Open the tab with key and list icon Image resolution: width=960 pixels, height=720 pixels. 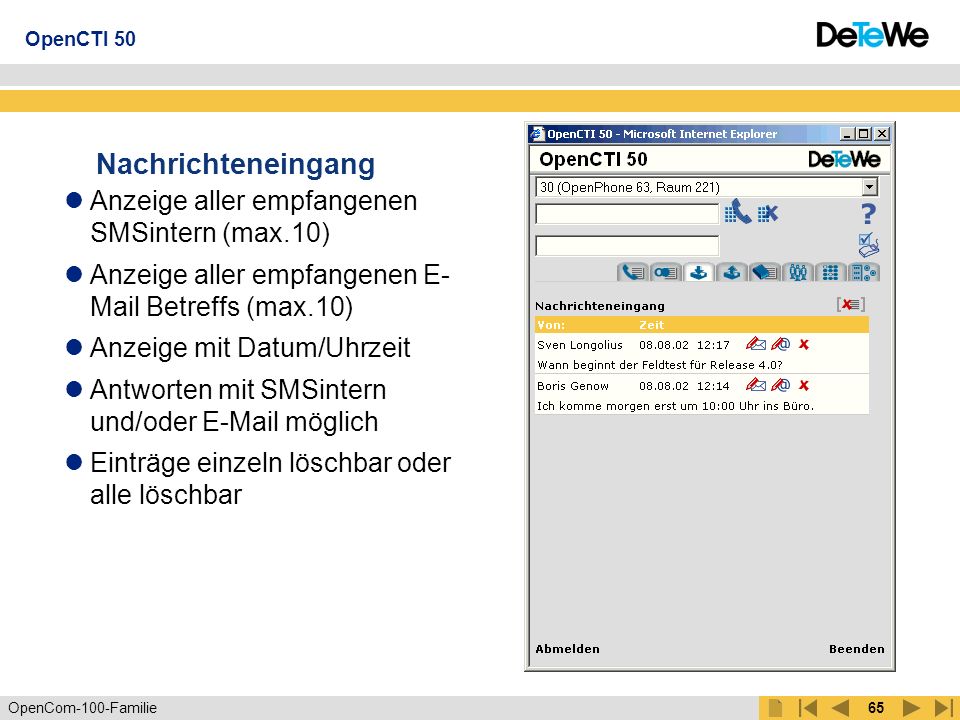pyautogui.click(x=666, y=272)
